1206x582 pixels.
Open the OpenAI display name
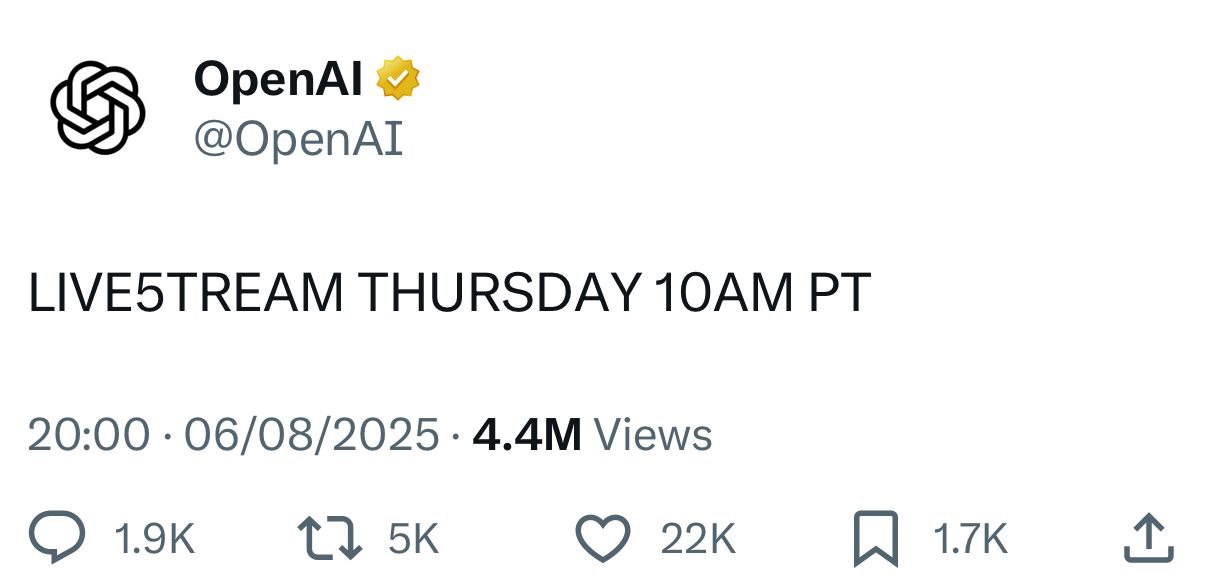278,79
